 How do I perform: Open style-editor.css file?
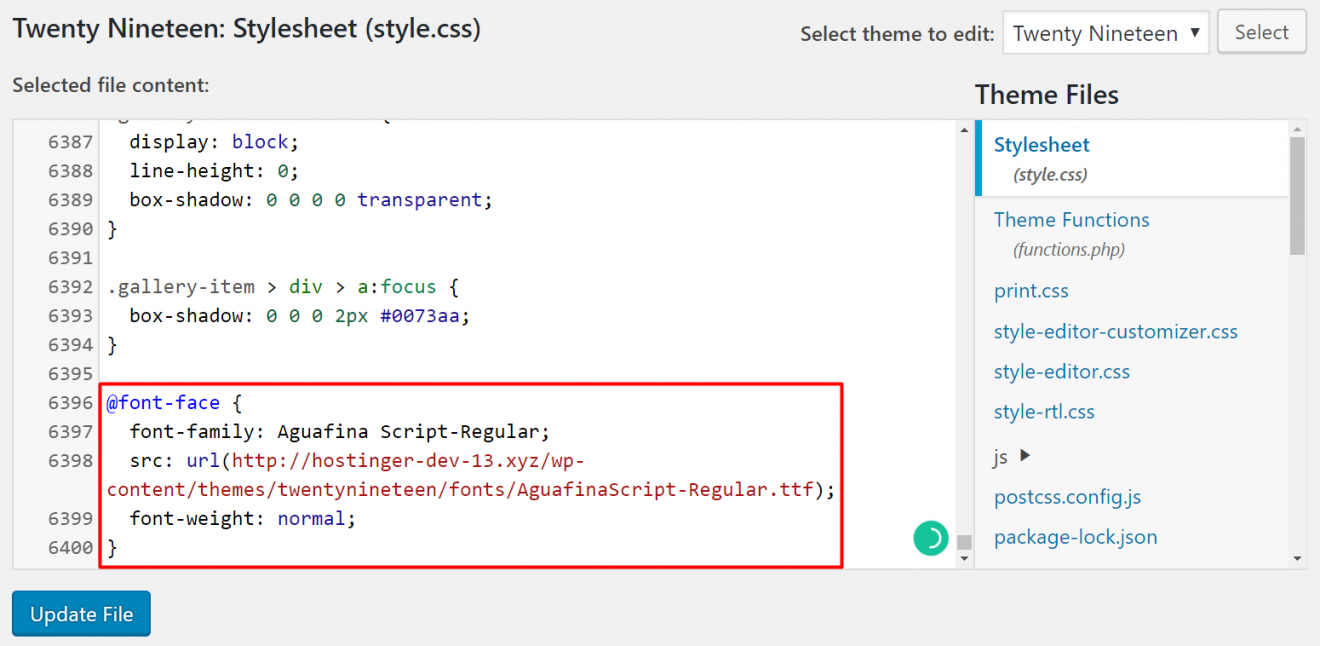[x=1061, y=372]
